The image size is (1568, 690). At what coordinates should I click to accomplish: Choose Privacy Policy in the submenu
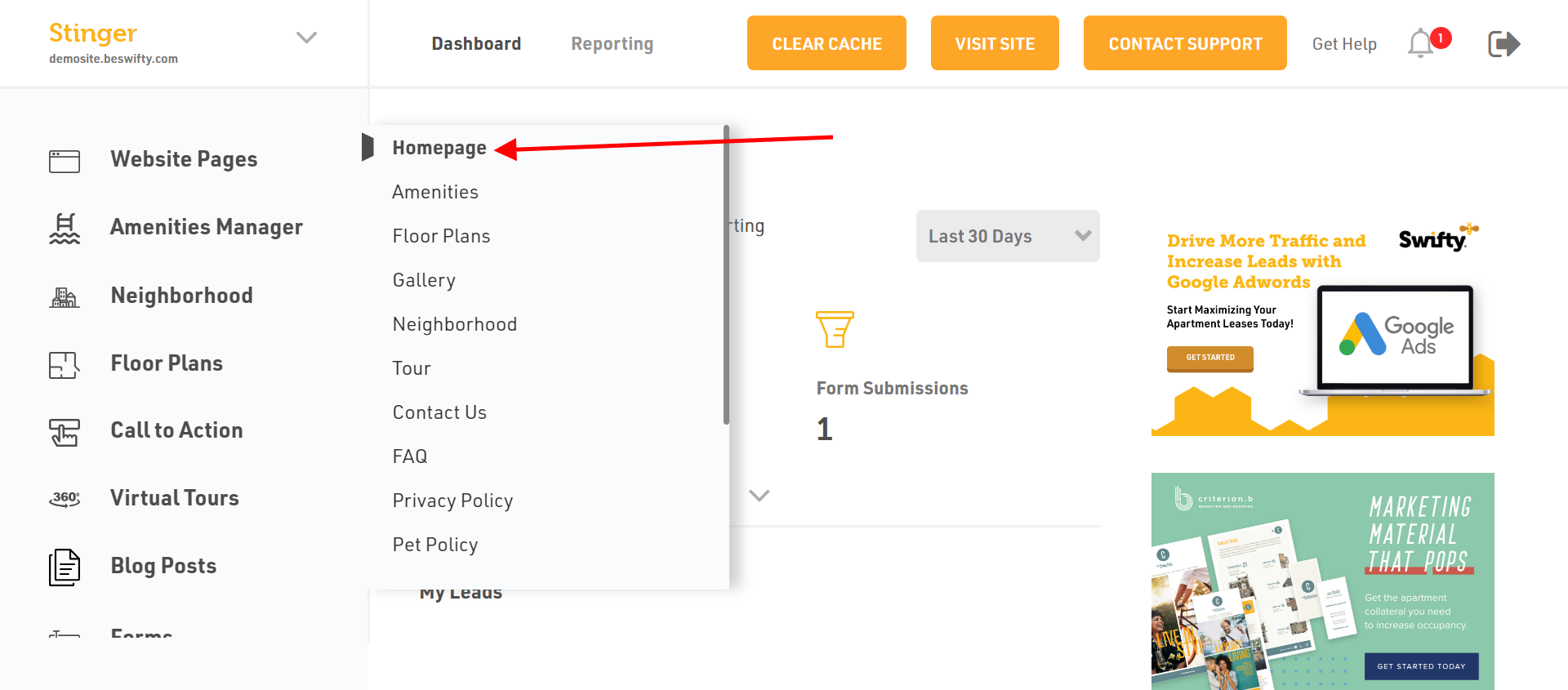[x=453, y=501]
